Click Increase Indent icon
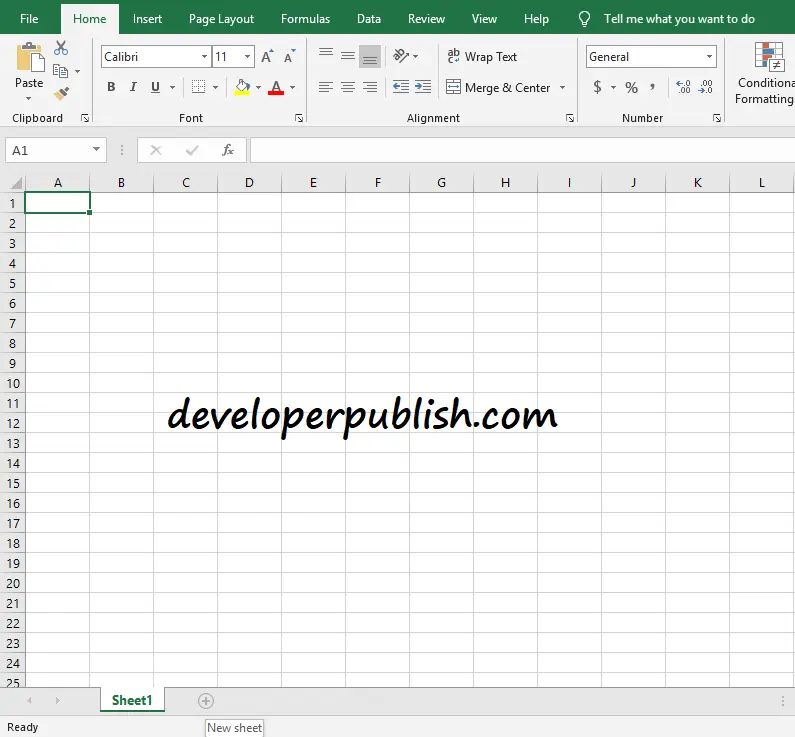This screenshot has height=737, width=795. point(423,87)
